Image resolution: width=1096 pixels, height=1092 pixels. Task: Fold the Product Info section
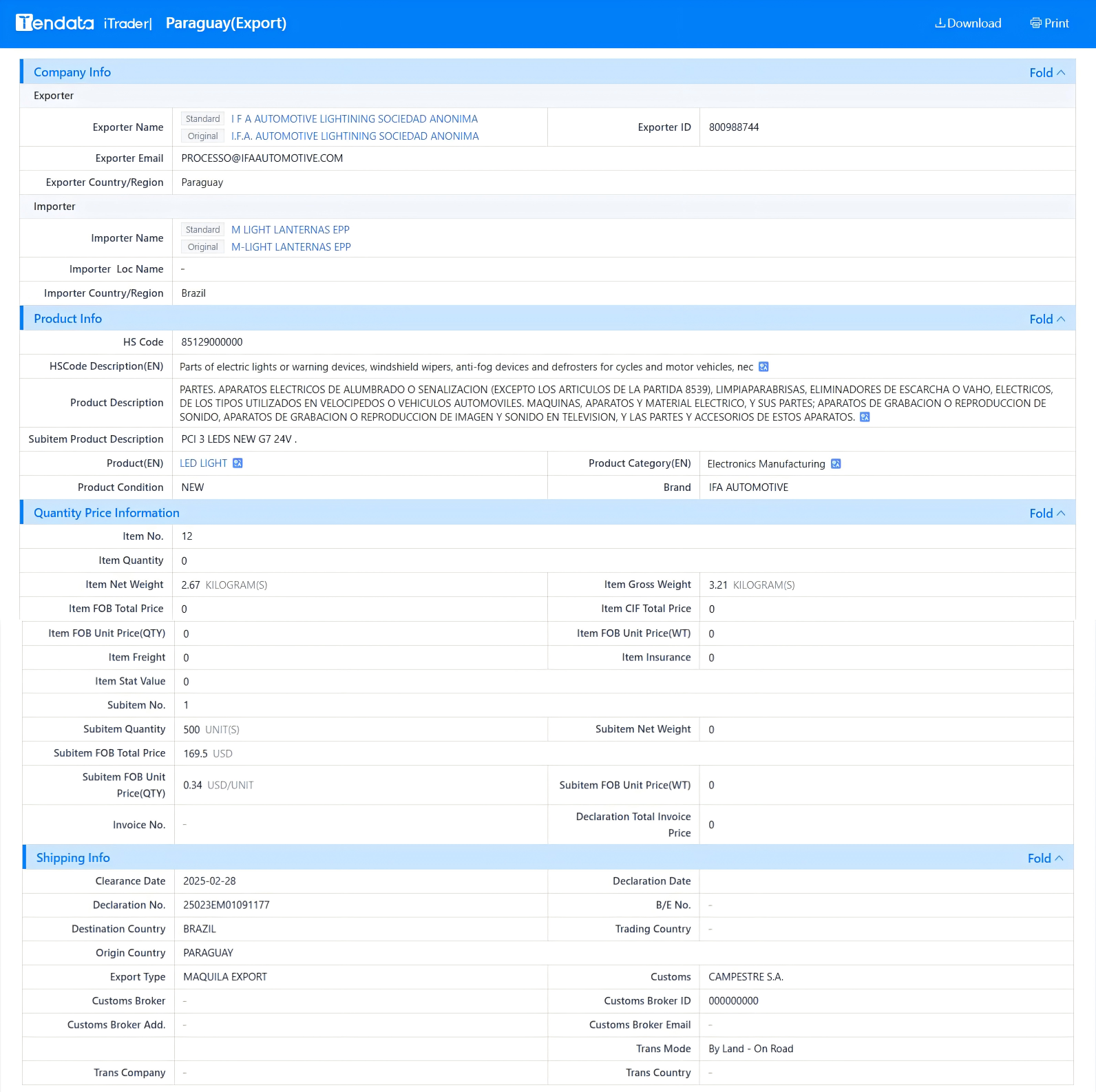1047,319
